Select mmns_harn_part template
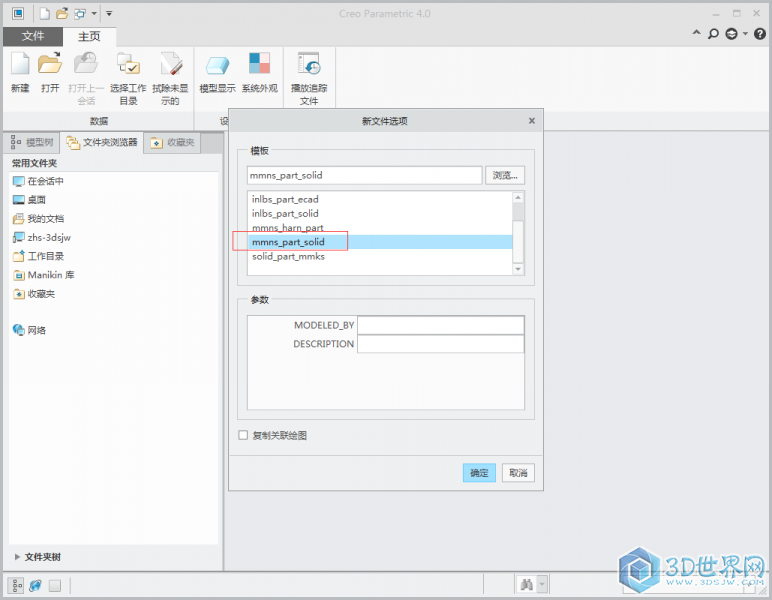Image resolution: width=772 pixels, height=600 pixels. (380, 228)
